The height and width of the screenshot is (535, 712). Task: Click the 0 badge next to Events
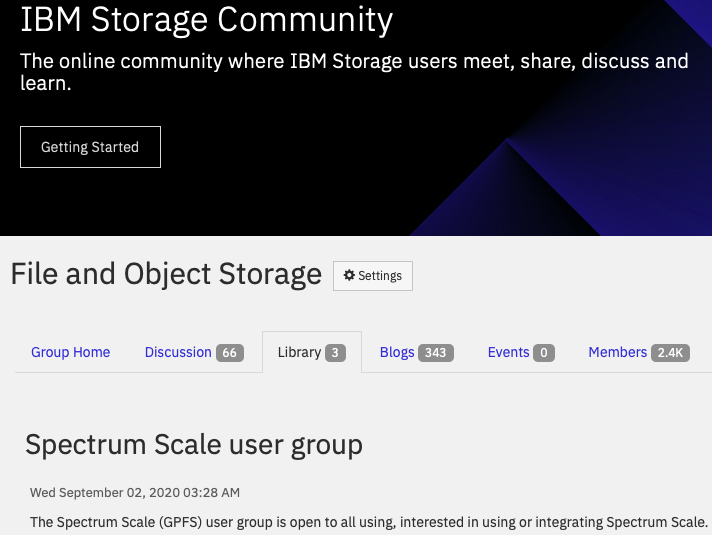pyautogui.click(x=544, y=353)
